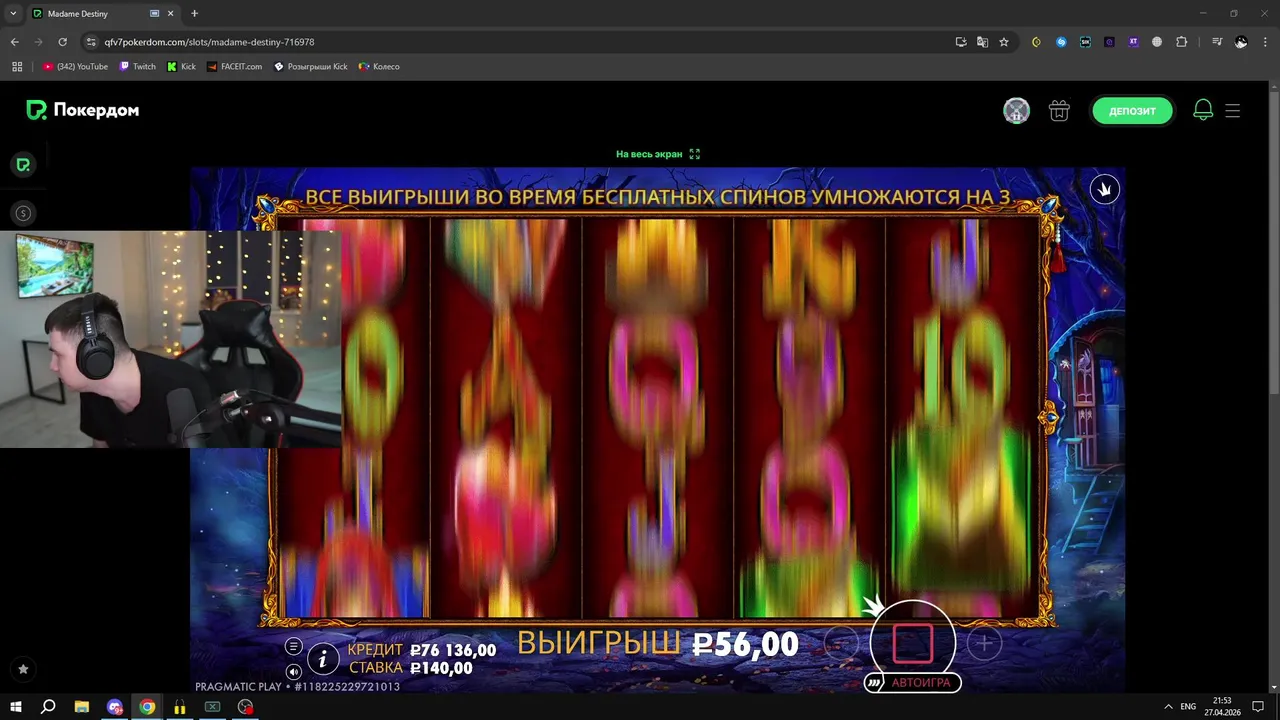Open the Pokerdom site hamburger menu
The height and width of the screenshot is (720, 1280).
(1233, 111)
